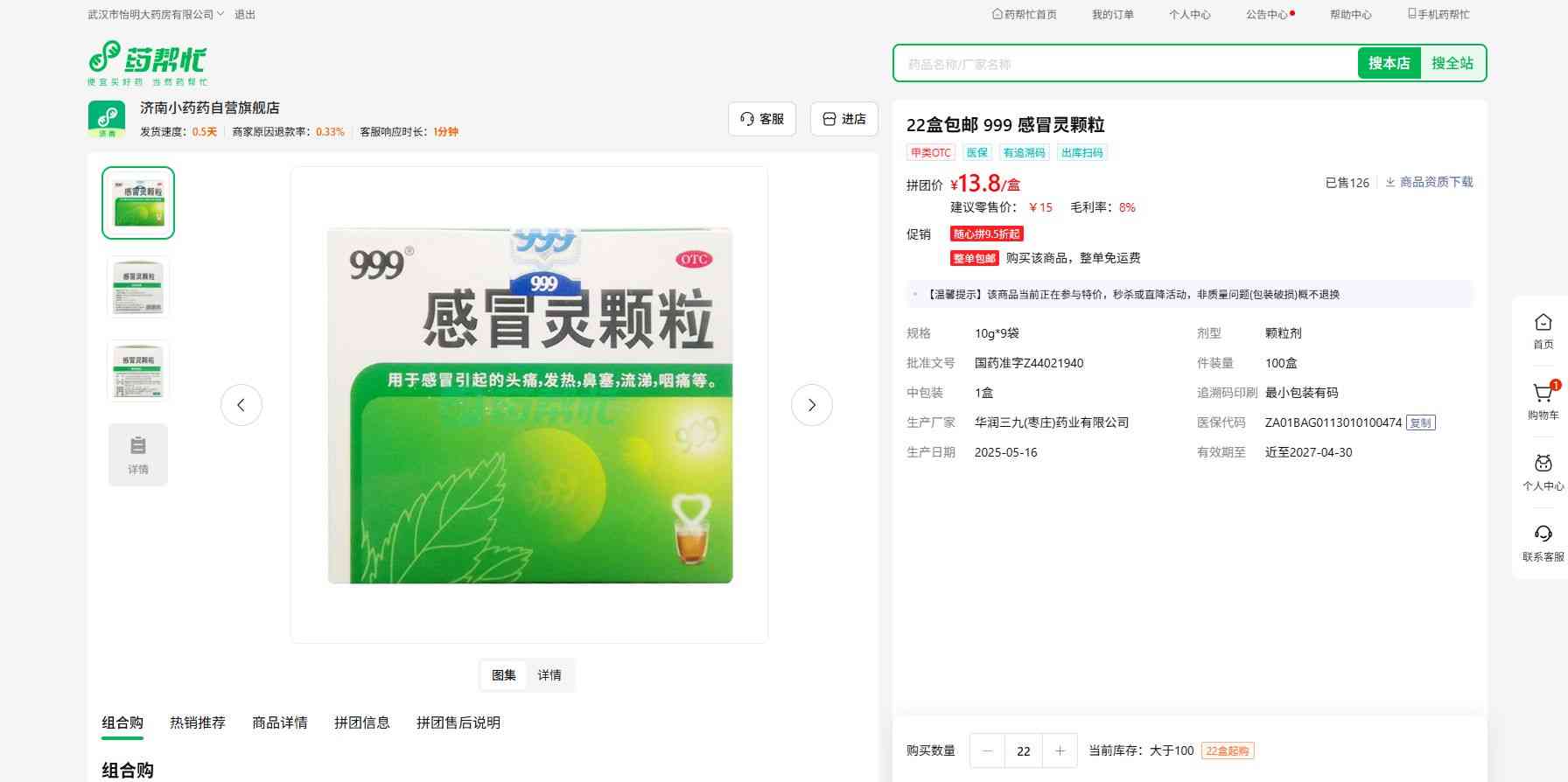This screenshot has height=782, width=1568.
Task: Select the second product thumbnail
Action: click(x=138, y=286)
